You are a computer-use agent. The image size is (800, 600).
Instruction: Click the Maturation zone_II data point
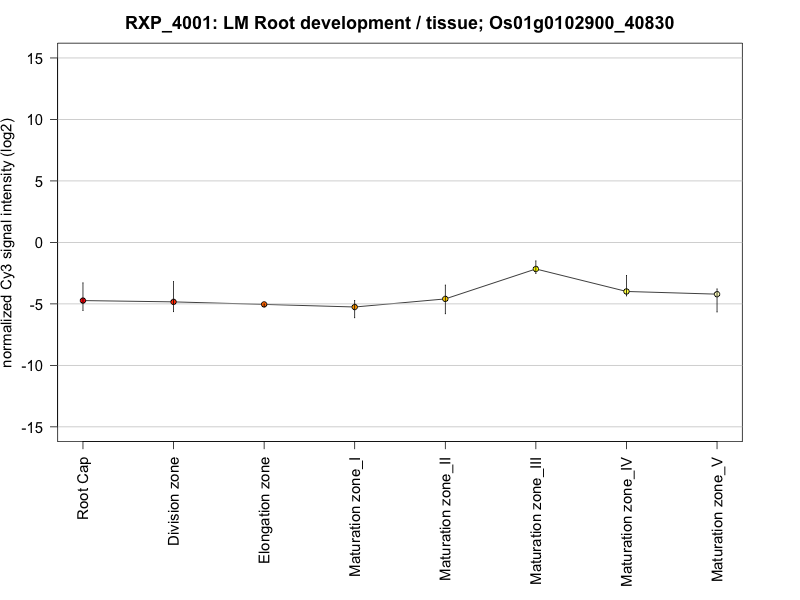(445, 298)
